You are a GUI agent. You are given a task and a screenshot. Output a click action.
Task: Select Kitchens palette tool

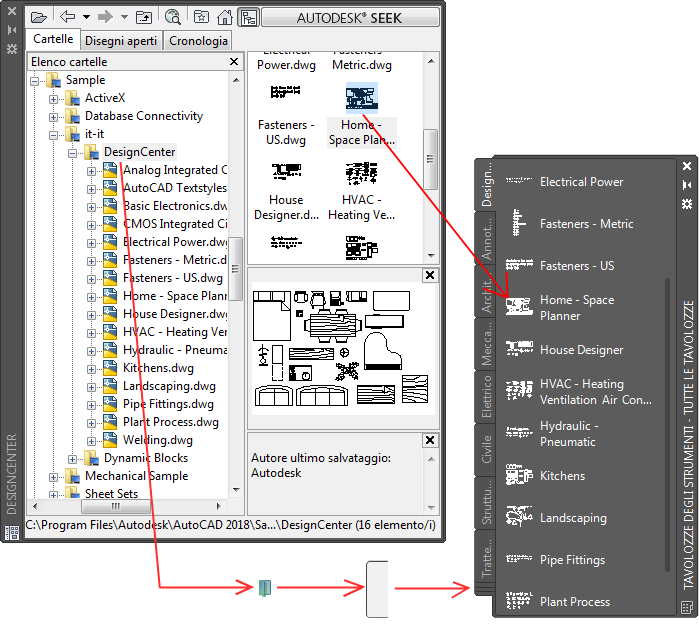click(x=546, y=476)
